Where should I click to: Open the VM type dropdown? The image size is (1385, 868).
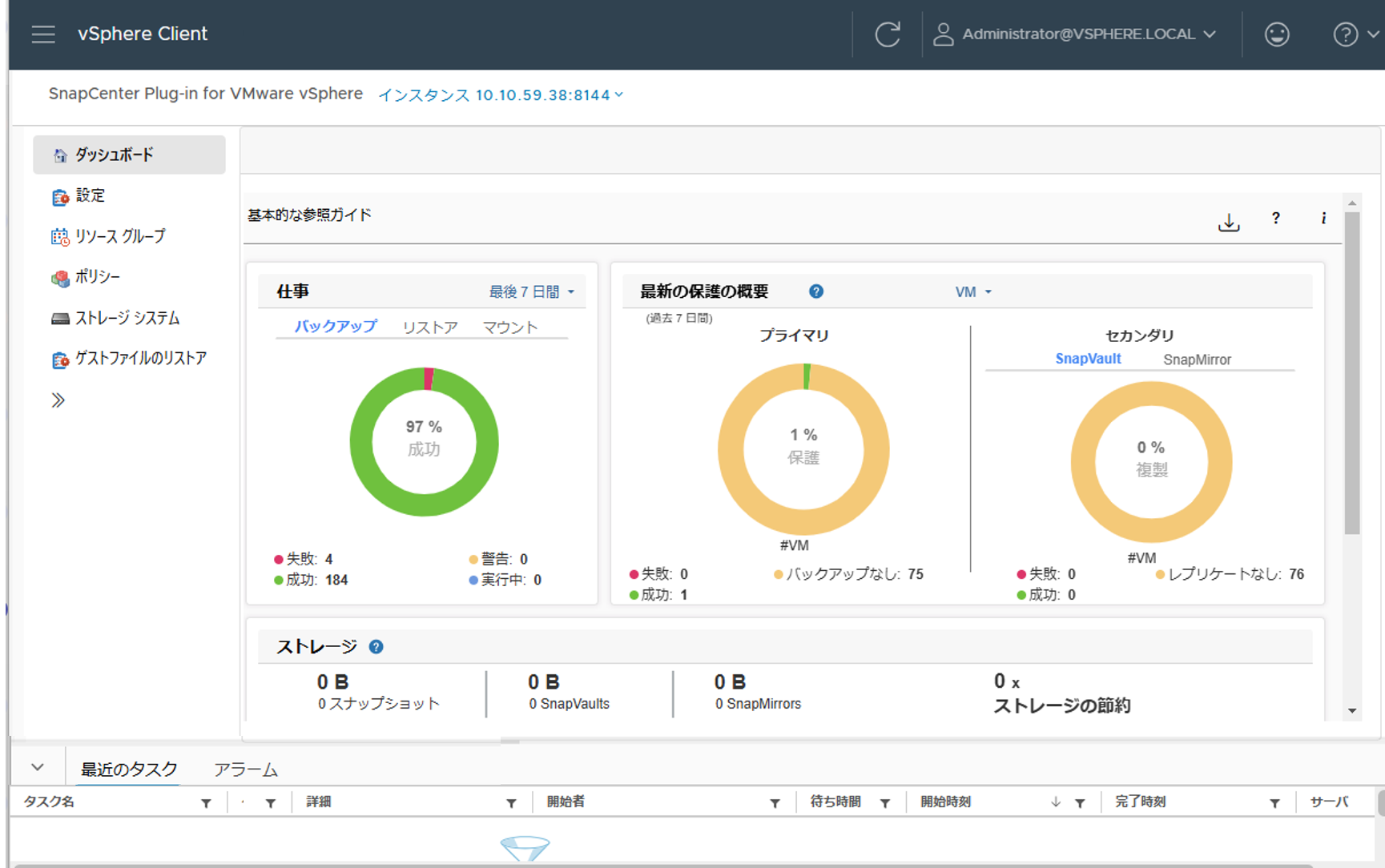point(973,292)
